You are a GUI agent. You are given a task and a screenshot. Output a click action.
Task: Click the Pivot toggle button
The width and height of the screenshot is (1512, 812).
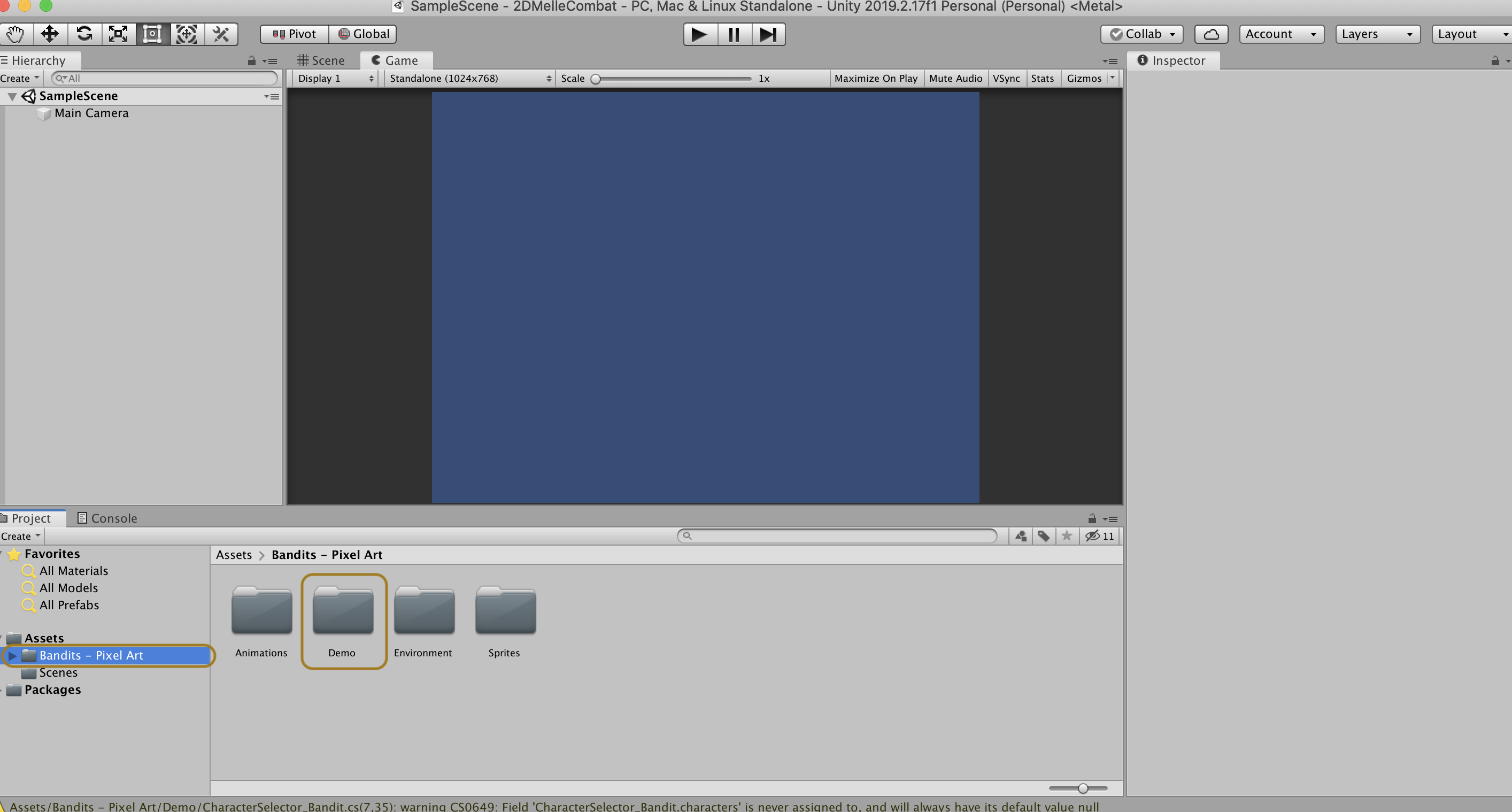coord(295,34)
